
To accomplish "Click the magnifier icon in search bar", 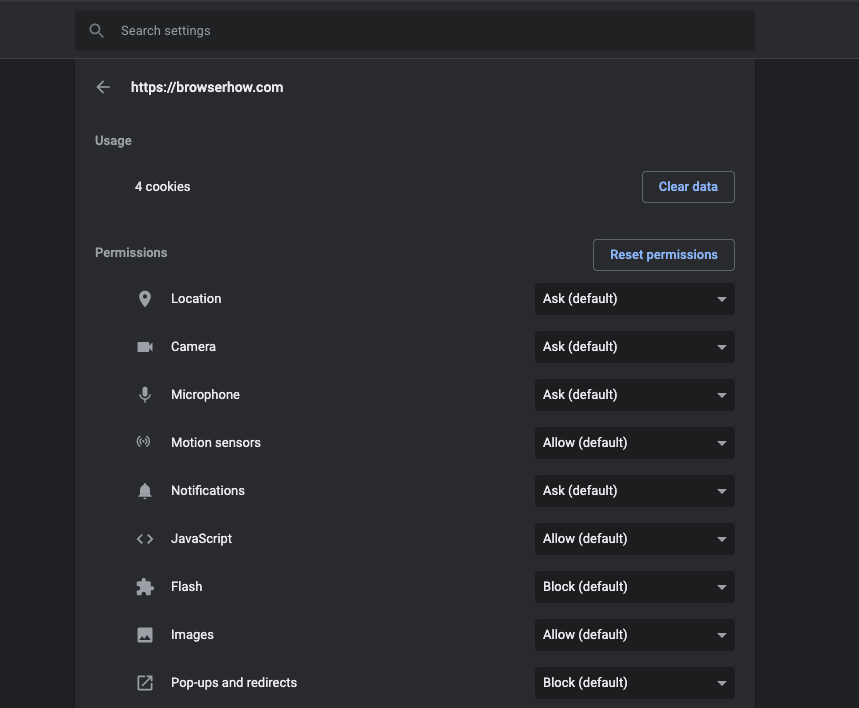I will point(97,31).
